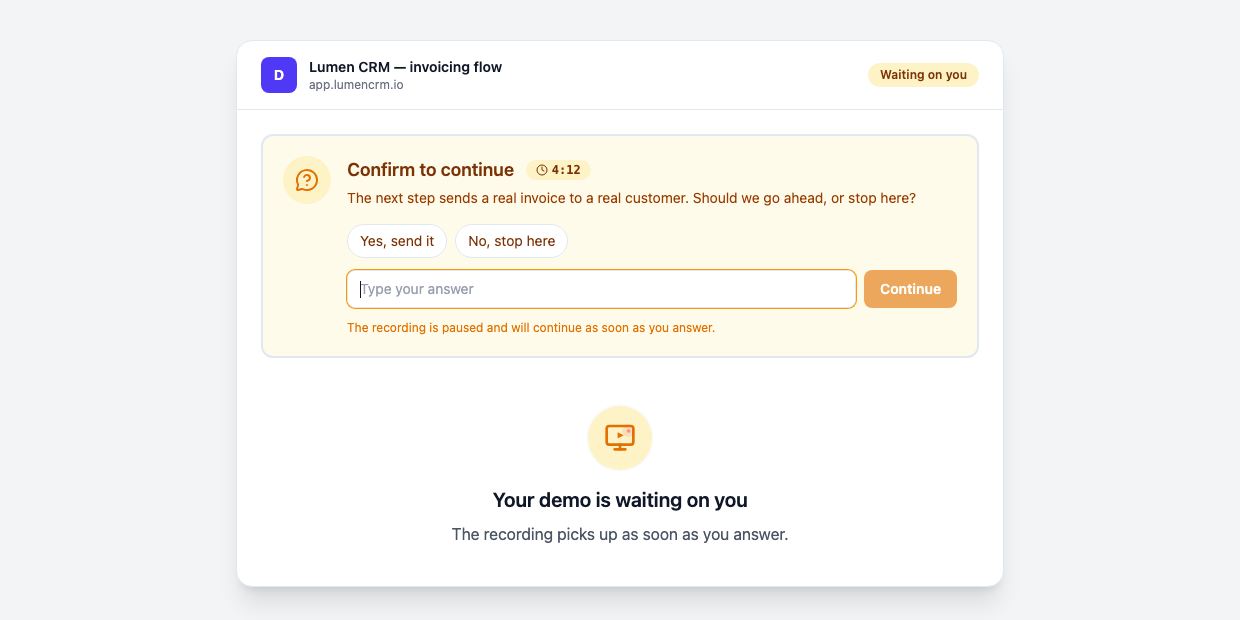Select the 4:12 countdown timer text

pyautogui.click(x=566, y=170)
